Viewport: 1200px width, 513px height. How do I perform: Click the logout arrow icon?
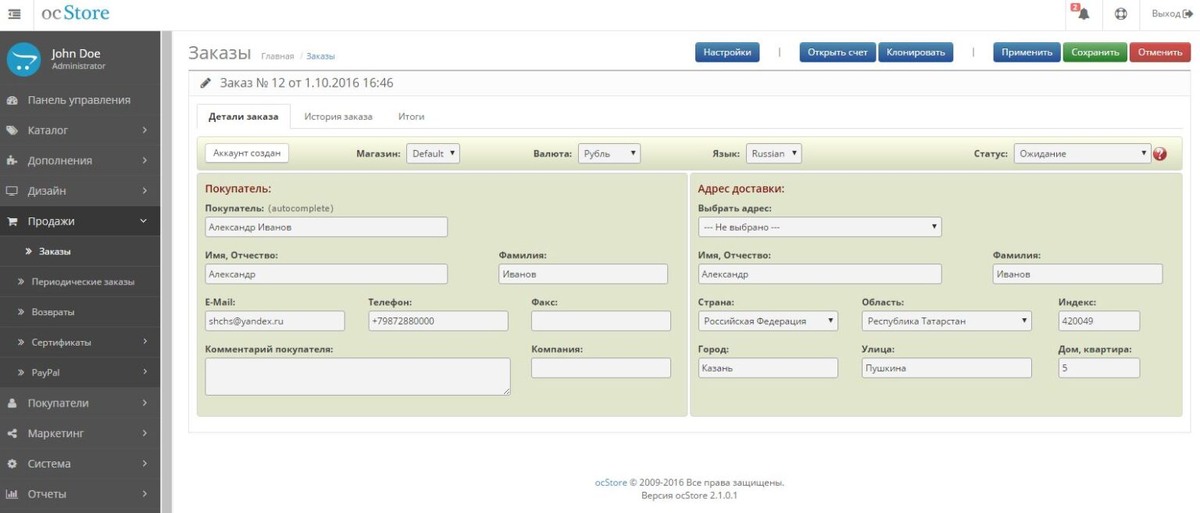1188,14
